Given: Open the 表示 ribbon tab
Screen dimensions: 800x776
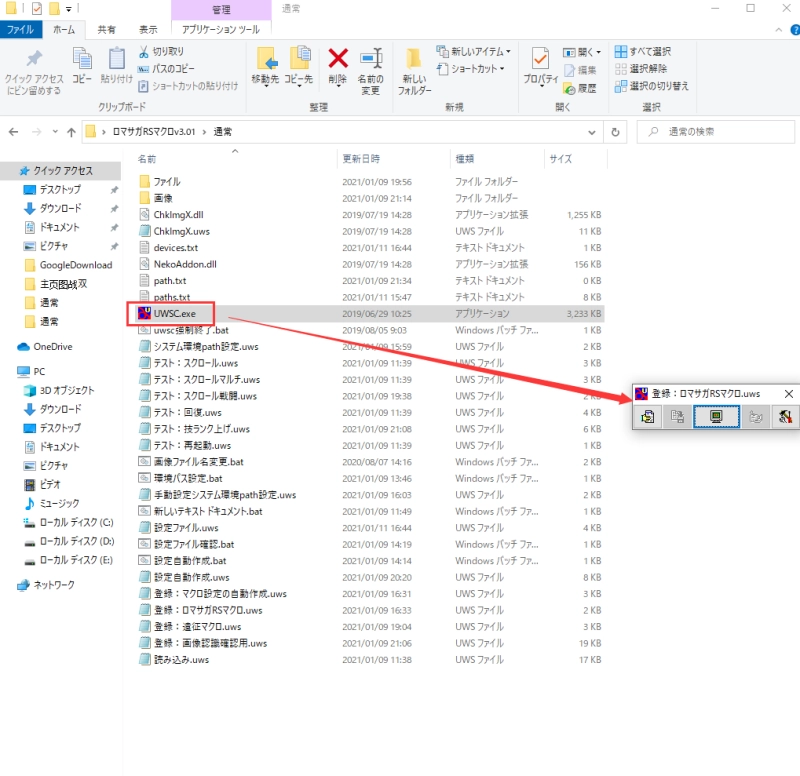Looking at the screenshot, I should (148, 30).
